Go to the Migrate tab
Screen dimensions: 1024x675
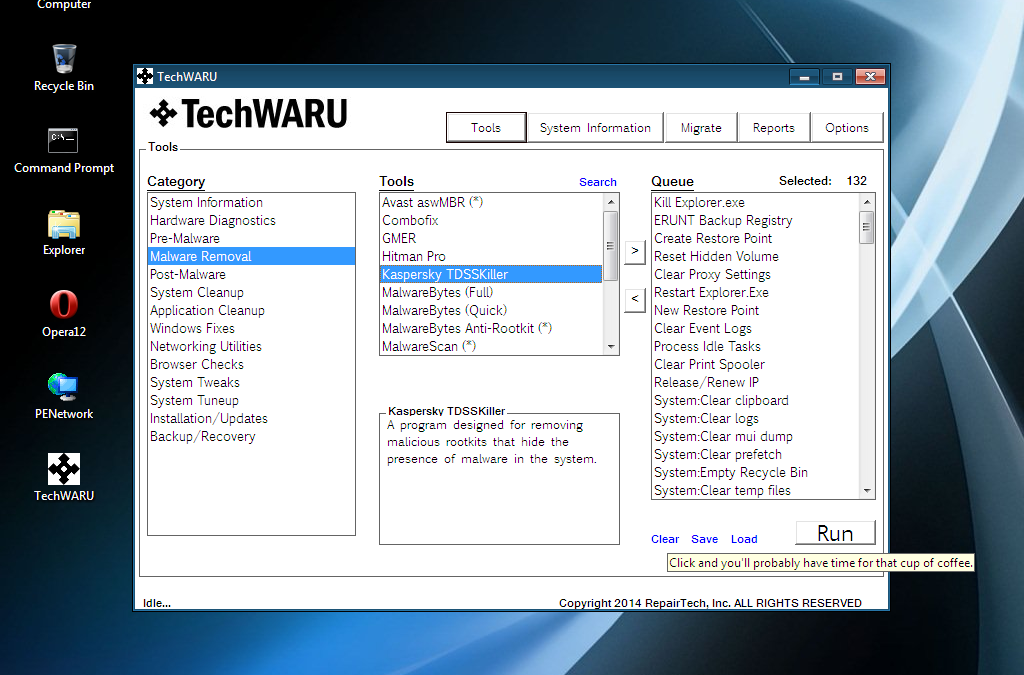point(701,127)
